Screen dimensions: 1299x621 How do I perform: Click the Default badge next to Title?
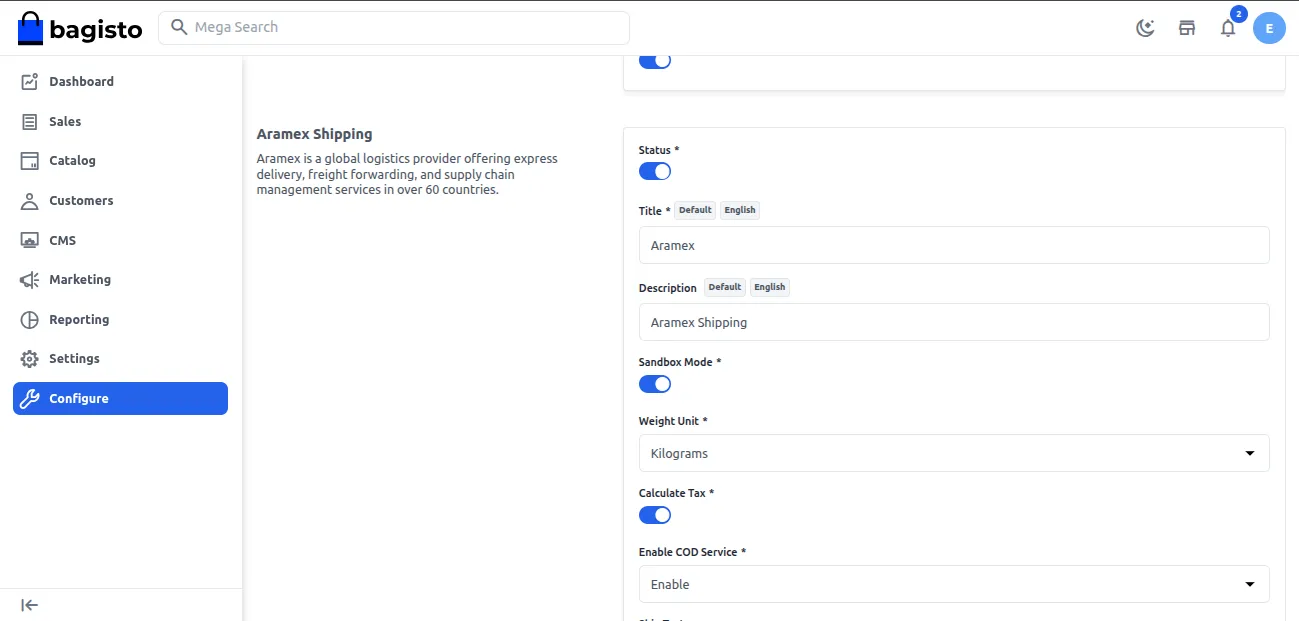pyautogui.click(x=695, y=210)
